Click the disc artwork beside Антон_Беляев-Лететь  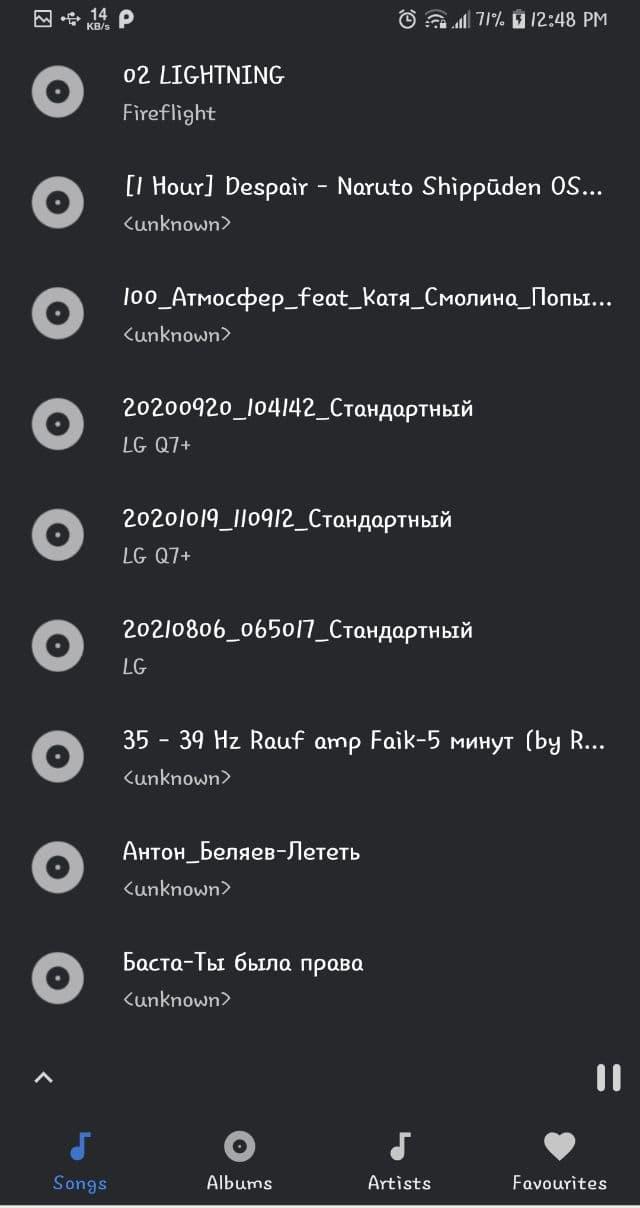point(57,870)
